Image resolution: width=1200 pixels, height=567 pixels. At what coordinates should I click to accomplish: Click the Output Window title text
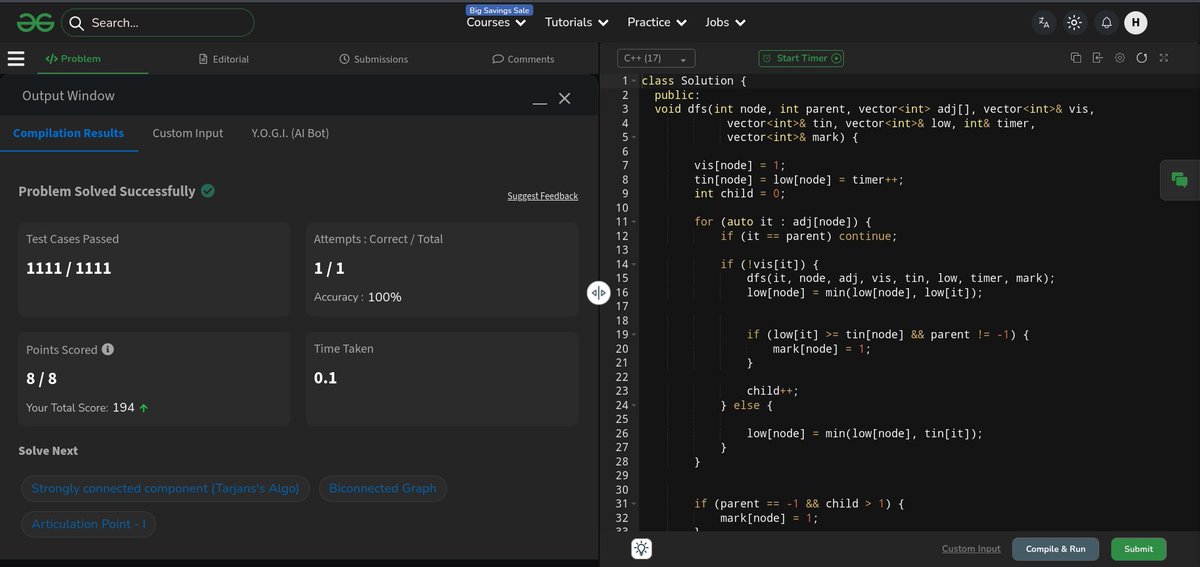68,96
